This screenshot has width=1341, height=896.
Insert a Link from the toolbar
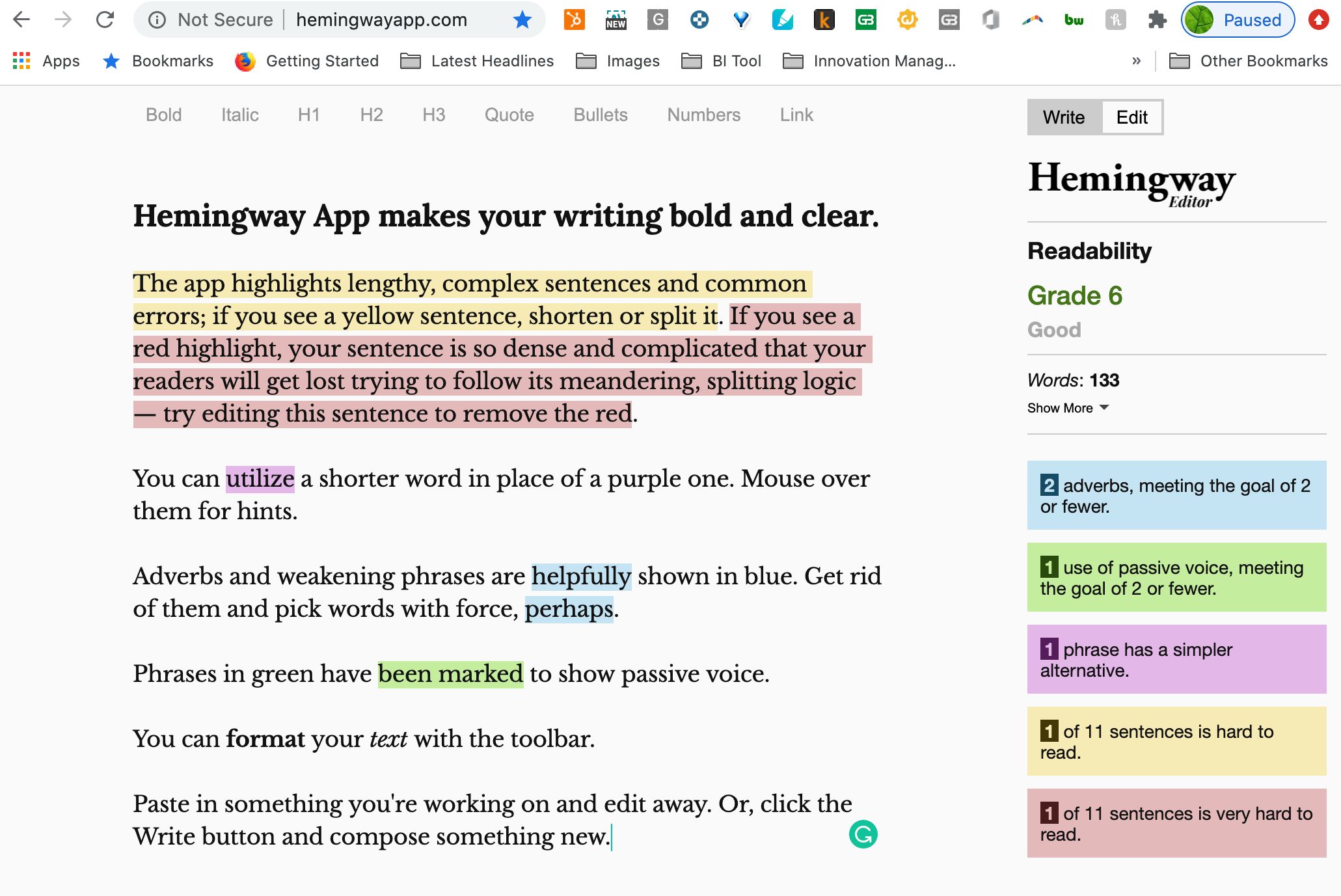click(x=796, y=115)
